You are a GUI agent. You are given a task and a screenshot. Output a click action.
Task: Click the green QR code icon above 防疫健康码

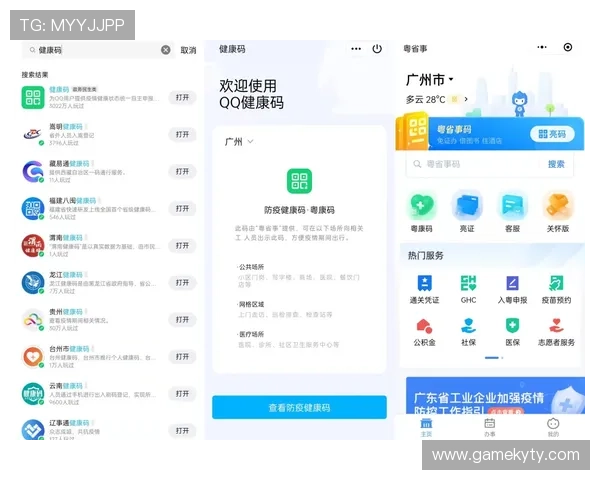[299, 181]
